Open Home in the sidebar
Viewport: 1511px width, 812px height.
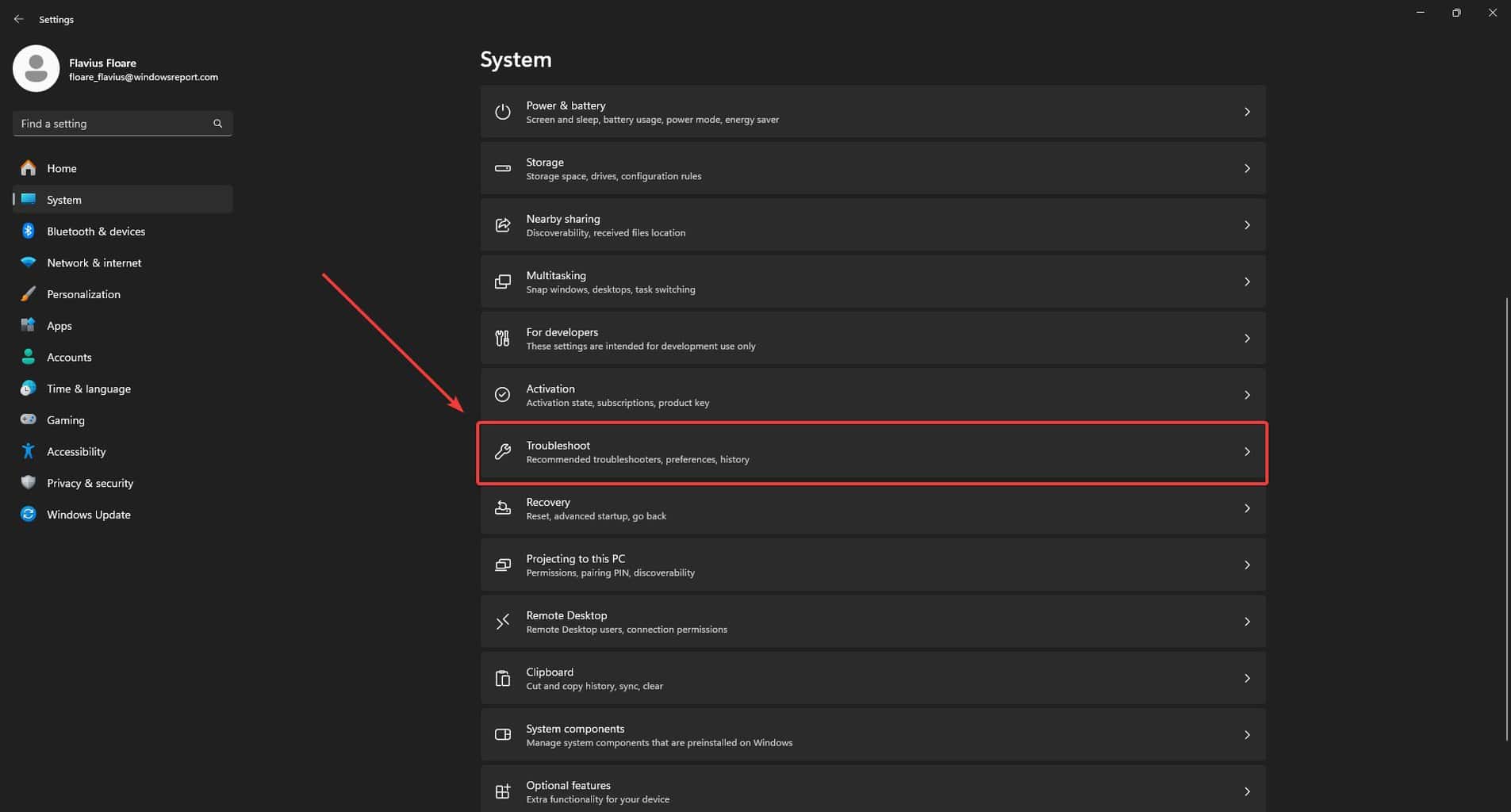(122, 168)
